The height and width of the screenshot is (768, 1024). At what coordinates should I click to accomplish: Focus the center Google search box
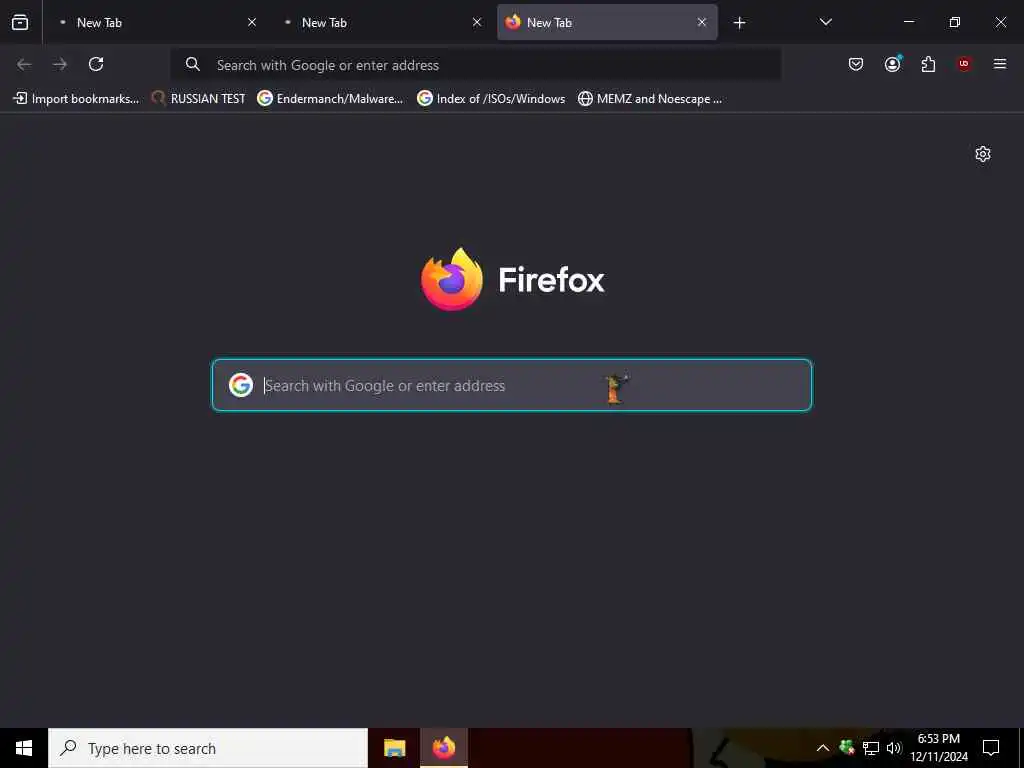click(512, 385)
